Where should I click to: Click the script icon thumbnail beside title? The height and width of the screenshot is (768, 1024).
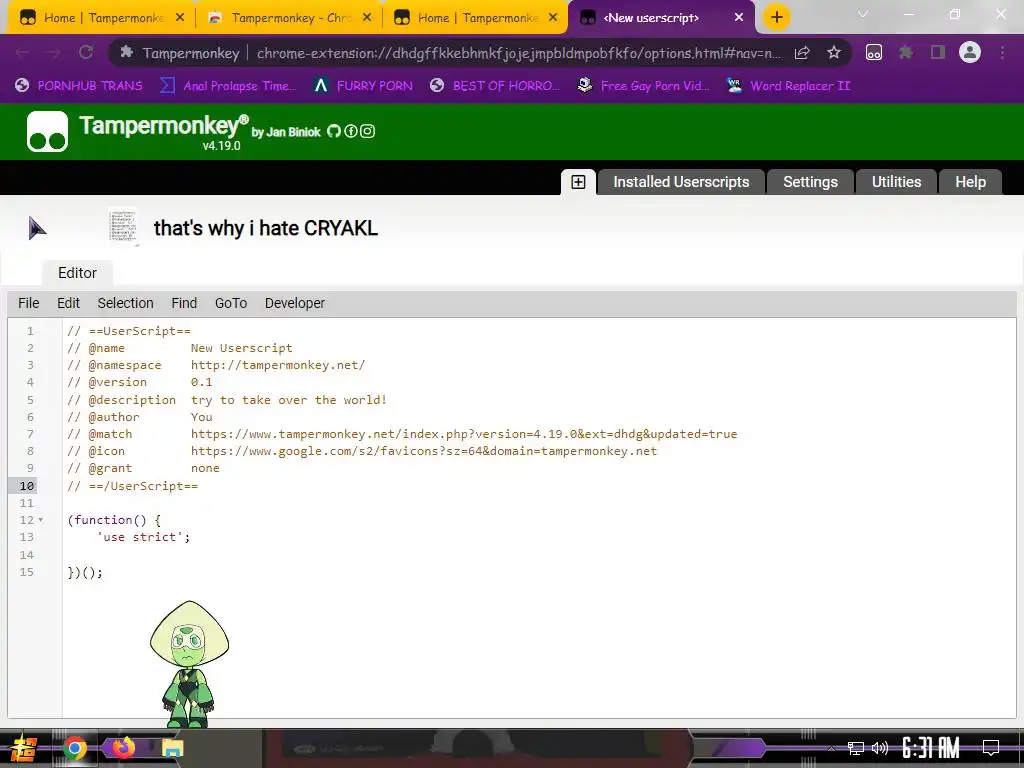[123, 227]
